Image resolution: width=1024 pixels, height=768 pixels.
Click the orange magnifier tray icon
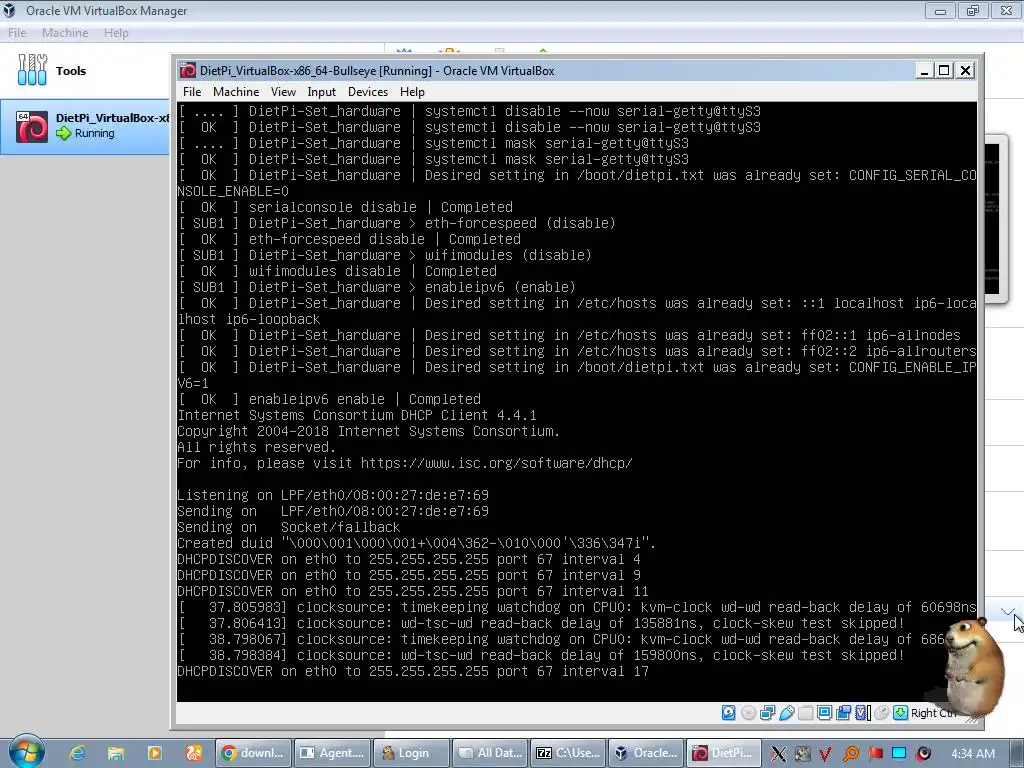pos(850,754)
